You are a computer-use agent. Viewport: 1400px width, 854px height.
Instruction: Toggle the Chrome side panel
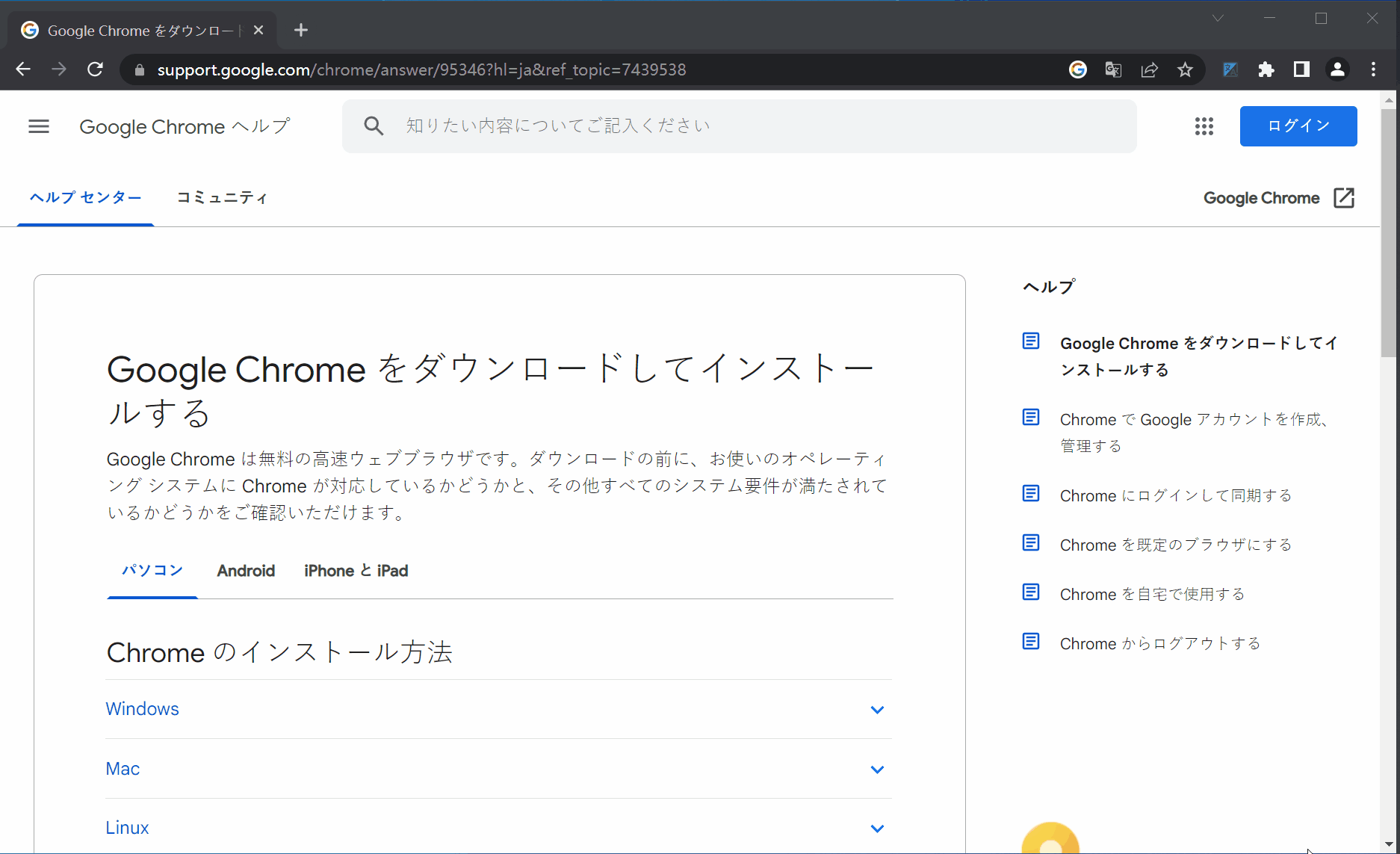(1301, 69)
